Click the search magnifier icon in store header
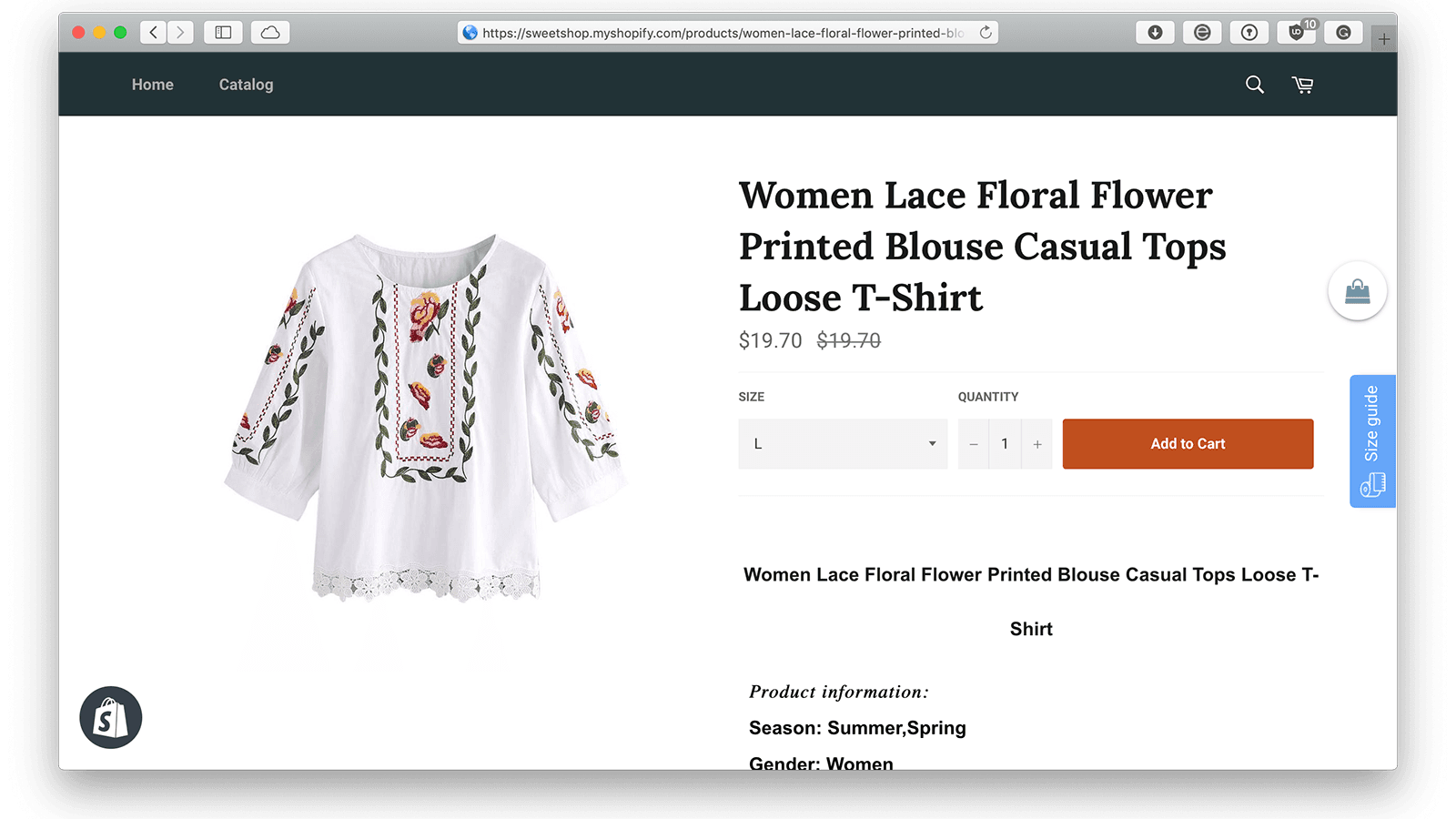This screenshot has height=819, width=1456. click(1254, 85)
